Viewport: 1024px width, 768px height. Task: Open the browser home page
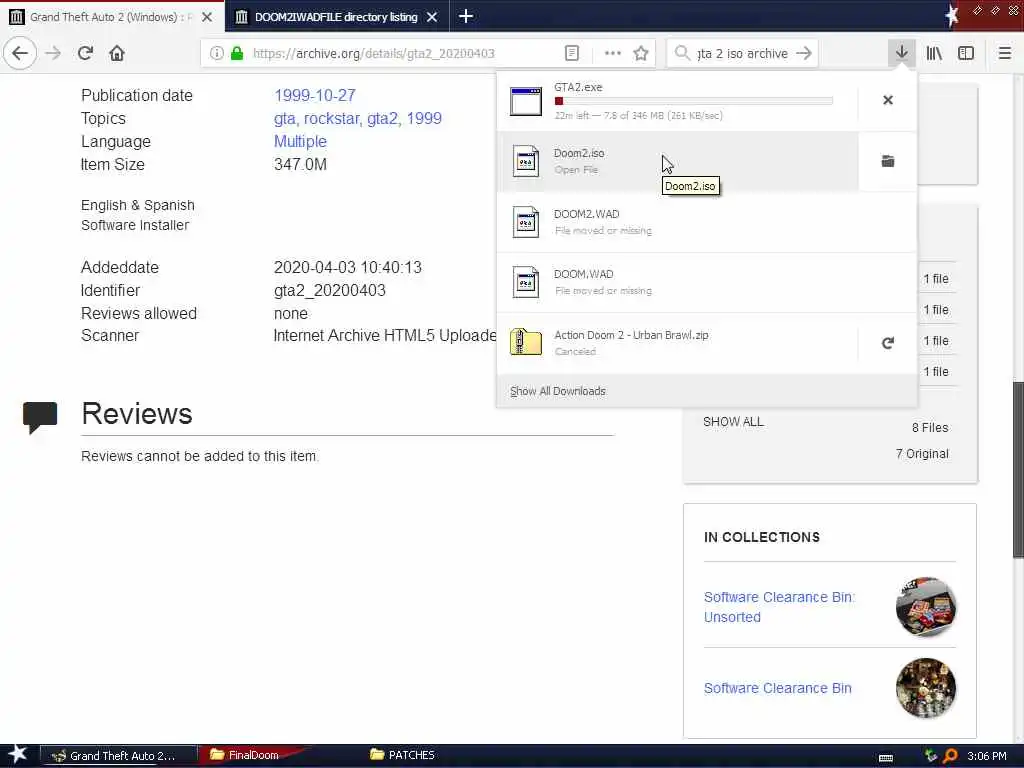[117, 53]
